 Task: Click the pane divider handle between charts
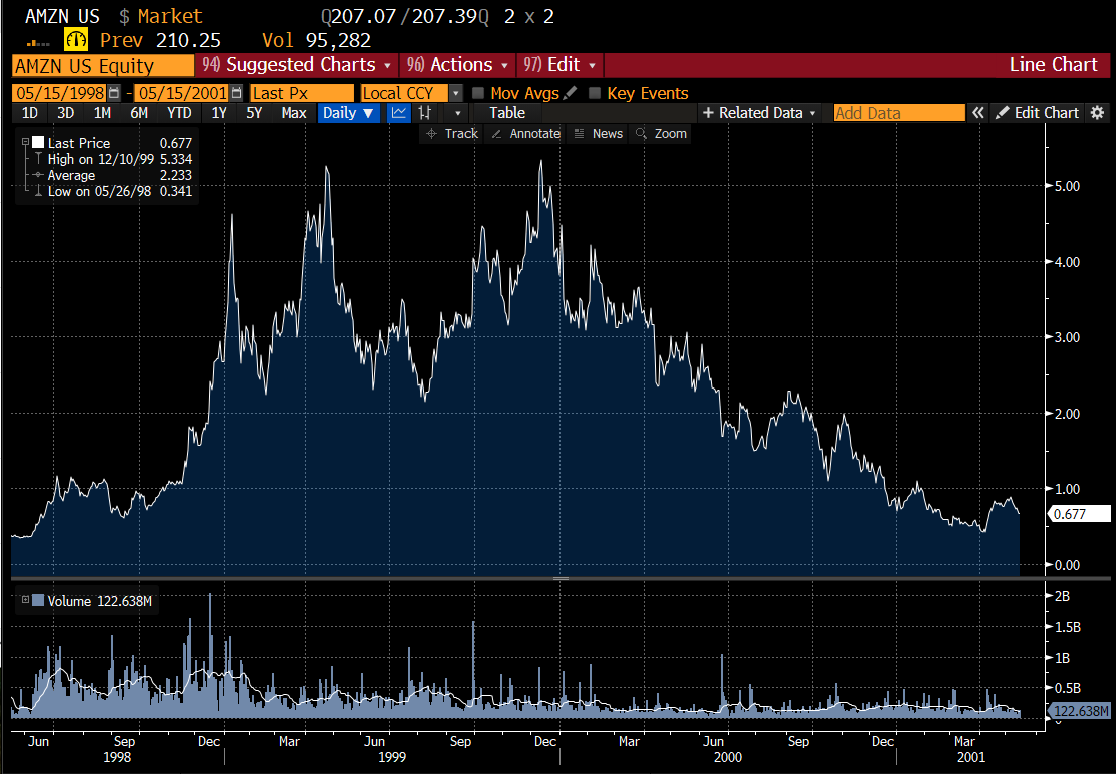561,579
